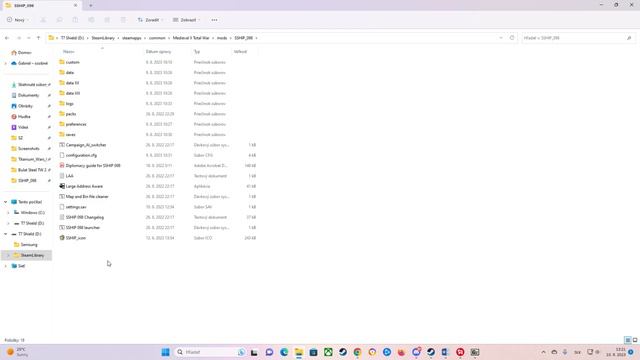
Task: Click the Share icon in the toolbar
Action: (x=107, y=20)
